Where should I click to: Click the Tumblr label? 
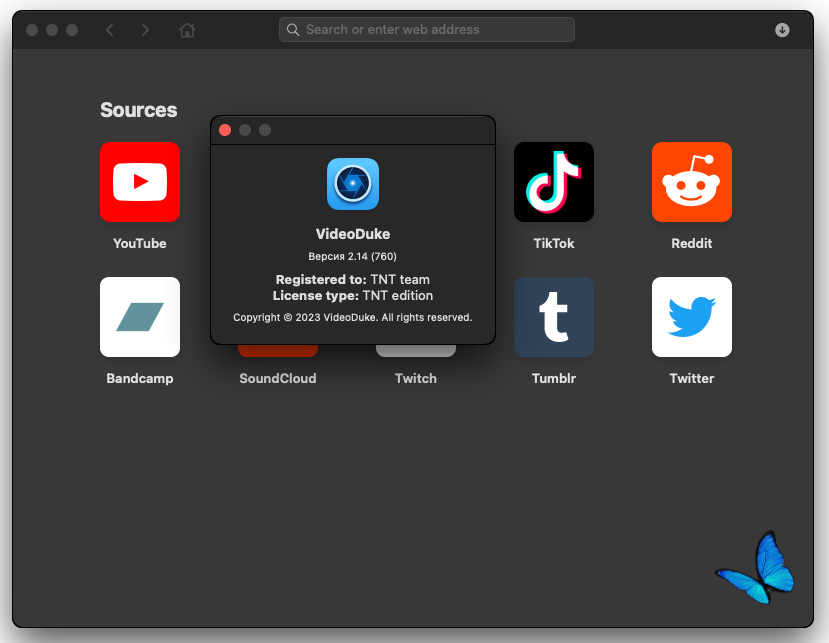[x=554, y=379]
